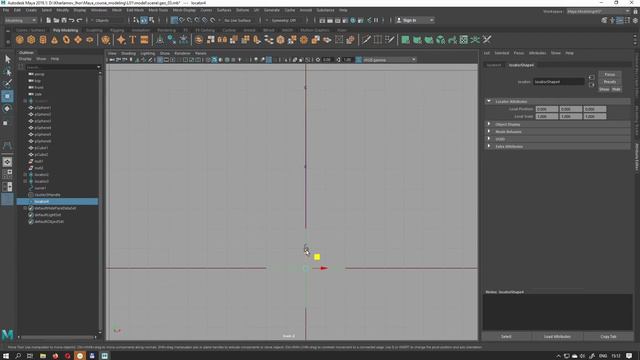Click the Load Attributes button
This screenshot has width=640, height=360.
point(557,337)
